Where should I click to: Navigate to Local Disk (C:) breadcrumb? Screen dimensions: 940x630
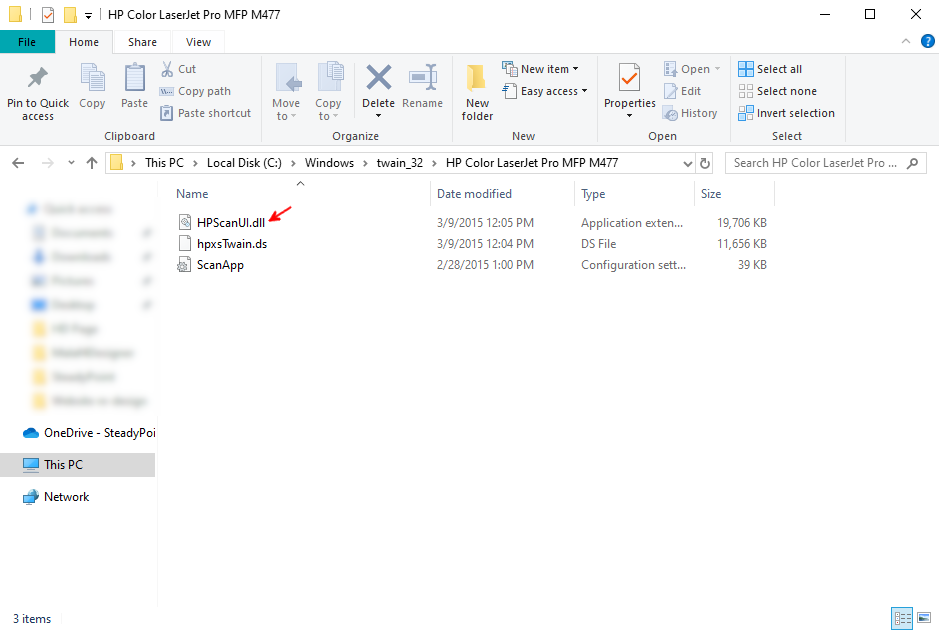click(244, 163)
